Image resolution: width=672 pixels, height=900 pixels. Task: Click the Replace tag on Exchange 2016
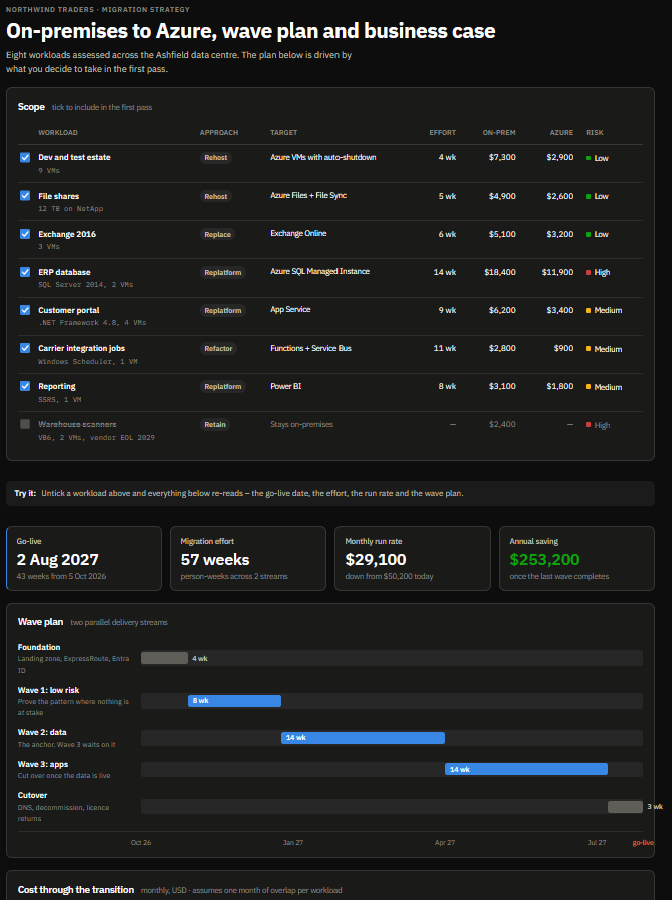pos(217,234)
